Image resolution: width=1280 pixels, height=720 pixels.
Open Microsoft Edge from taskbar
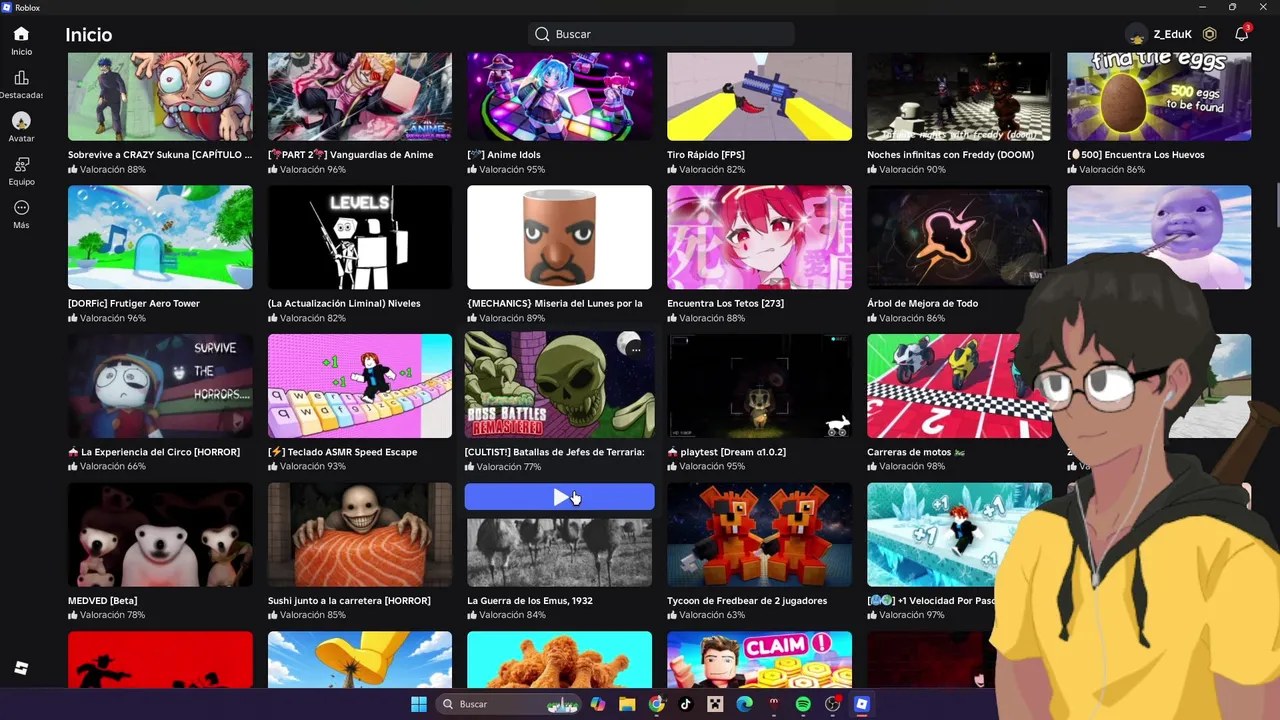pos(744,704)
